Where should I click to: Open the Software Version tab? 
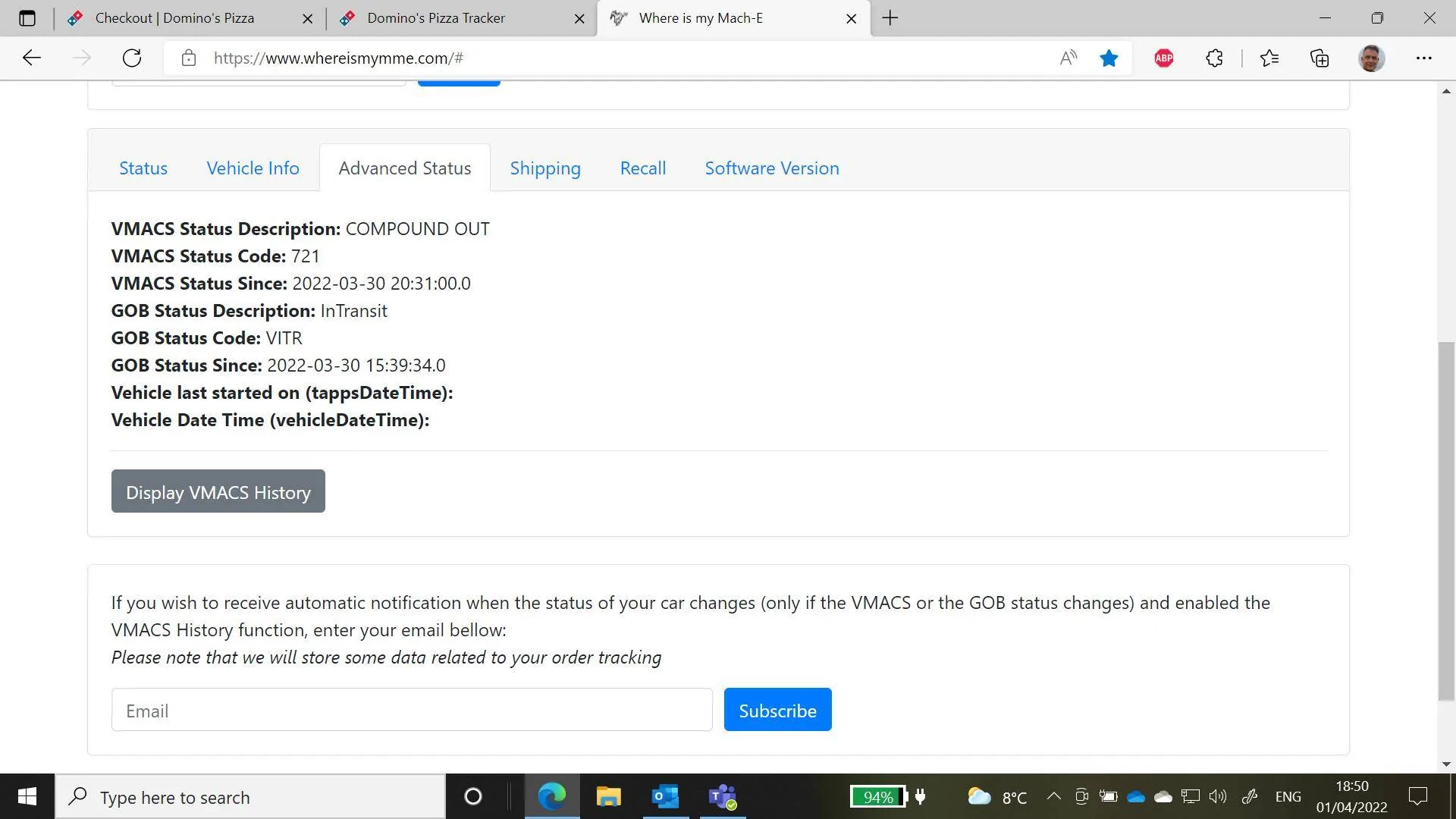pos(772,168)
